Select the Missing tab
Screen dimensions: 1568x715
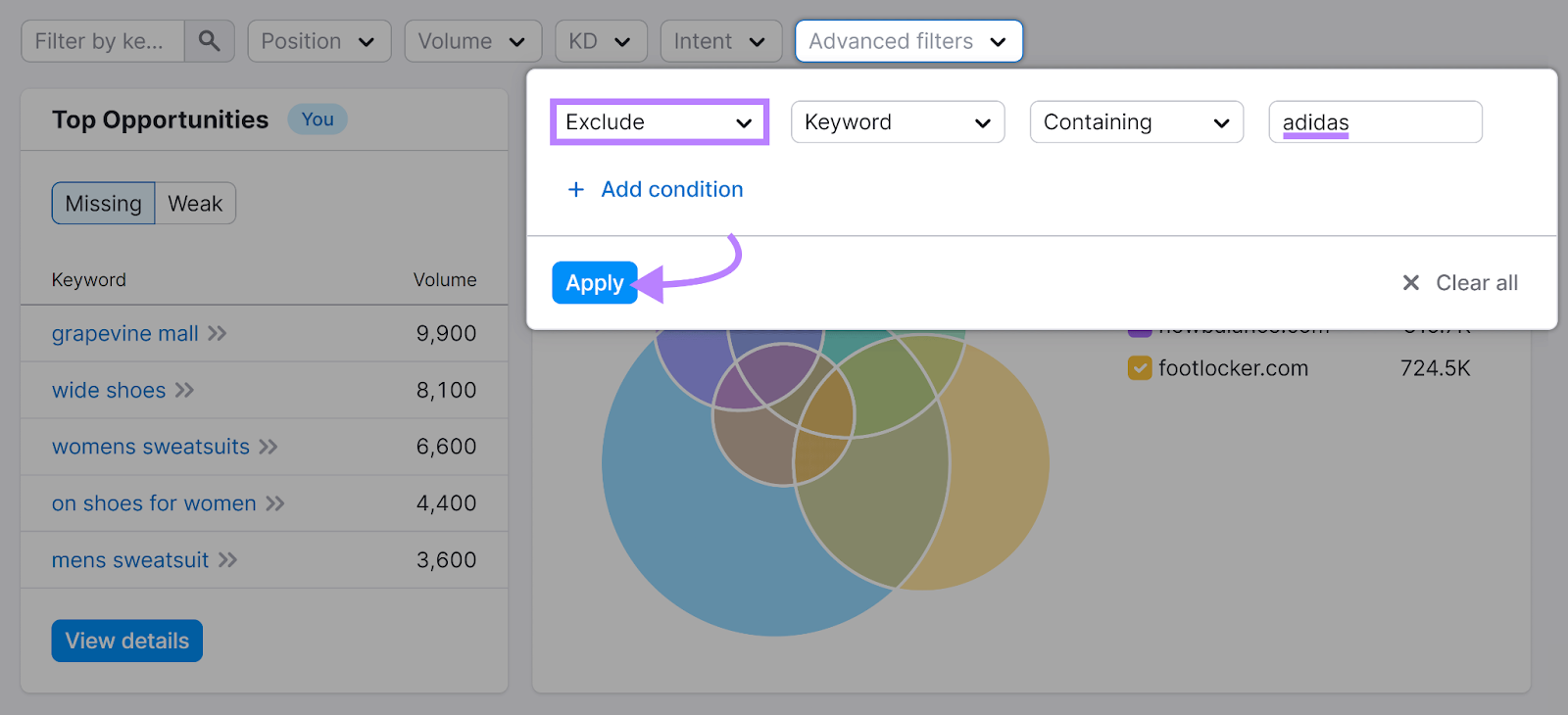click(103, 204)
